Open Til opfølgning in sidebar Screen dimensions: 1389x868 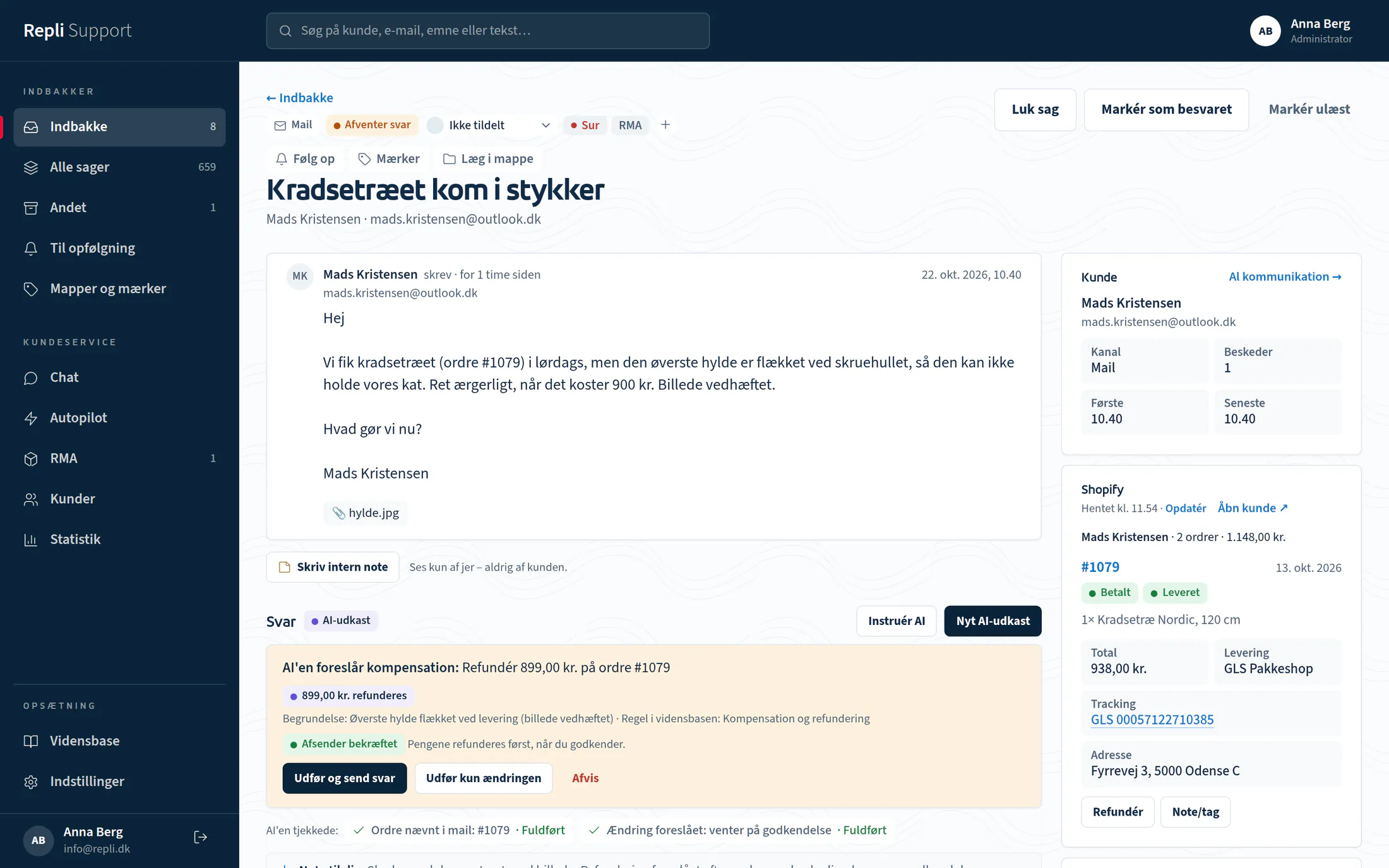coord(119,248)
